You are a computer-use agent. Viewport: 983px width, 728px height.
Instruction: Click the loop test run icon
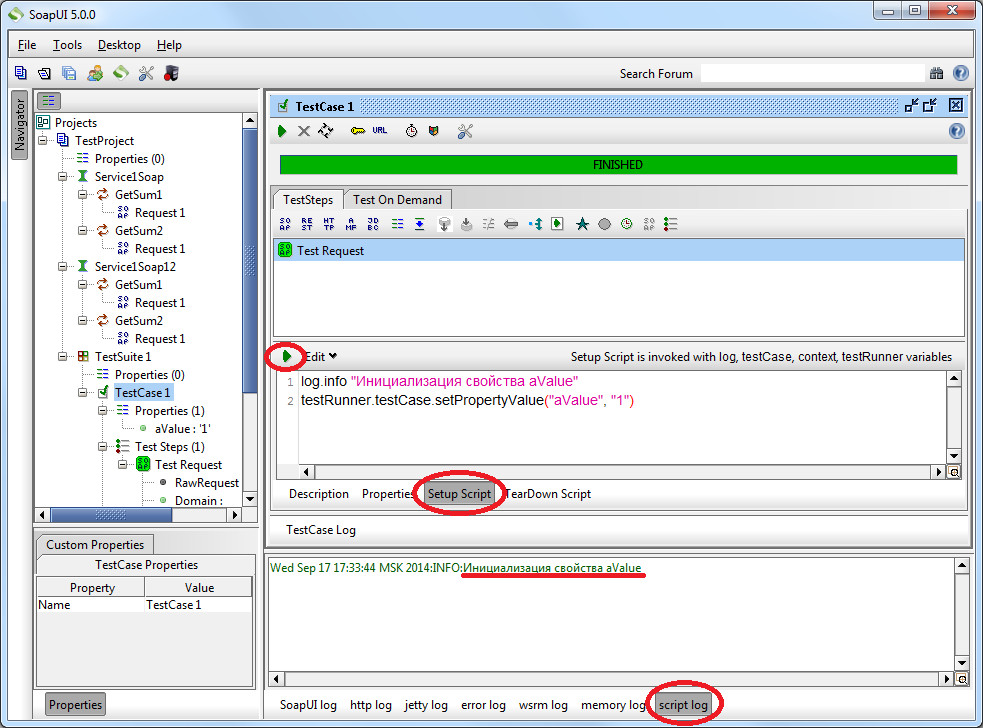tap(326, 131)
